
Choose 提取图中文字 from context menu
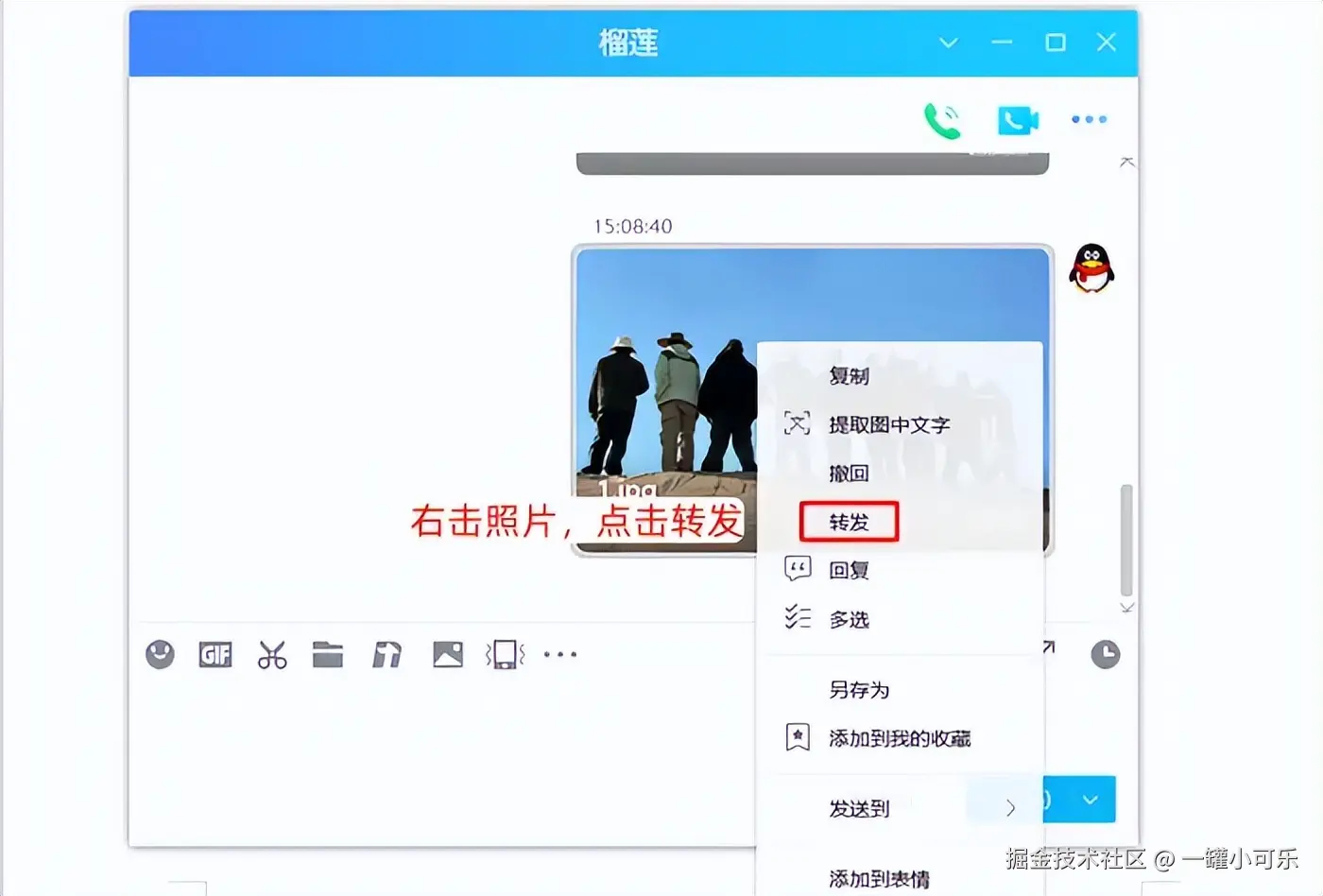tap(889, 424)
